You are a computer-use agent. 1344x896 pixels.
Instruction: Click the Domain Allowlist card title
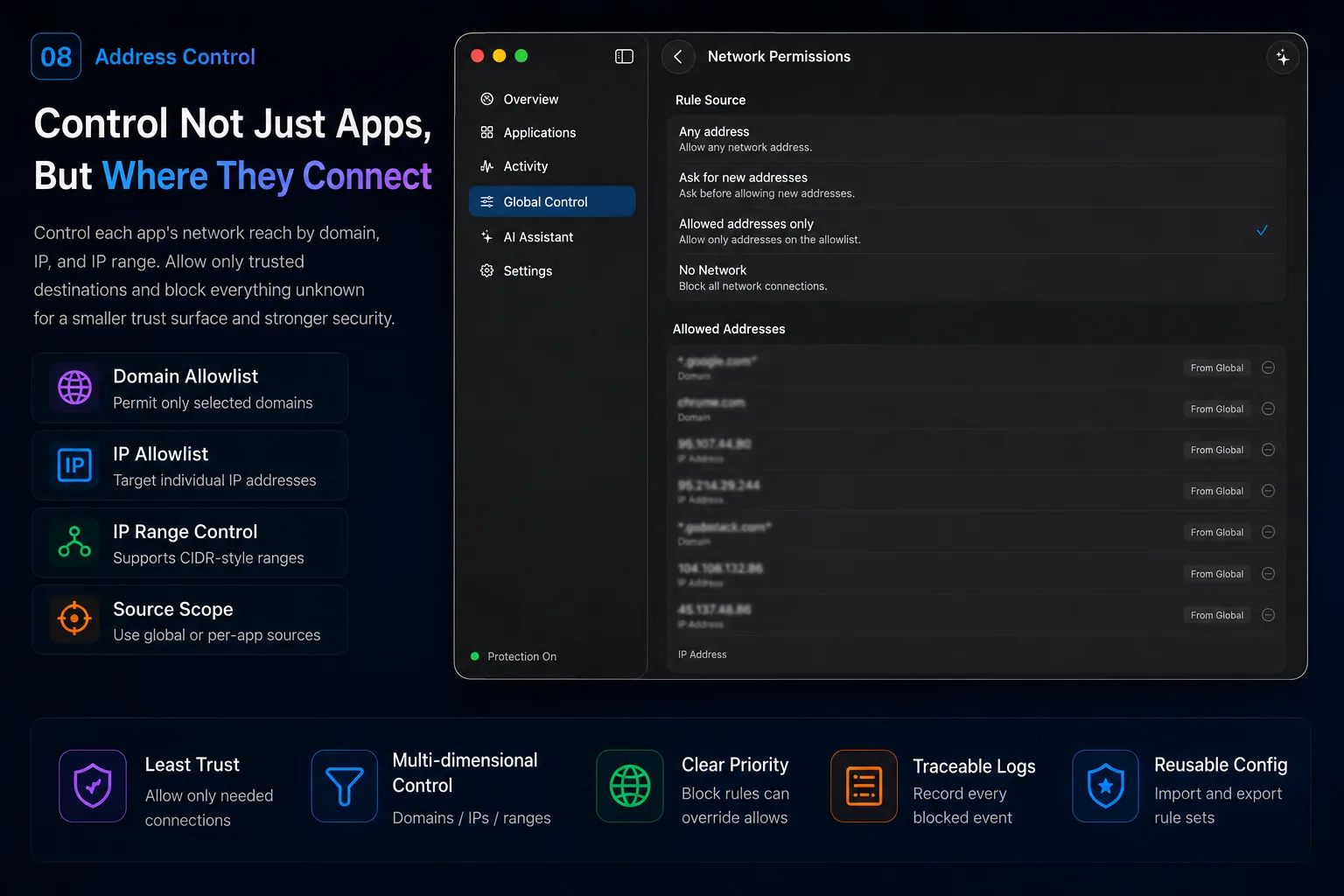pos(185,376)
